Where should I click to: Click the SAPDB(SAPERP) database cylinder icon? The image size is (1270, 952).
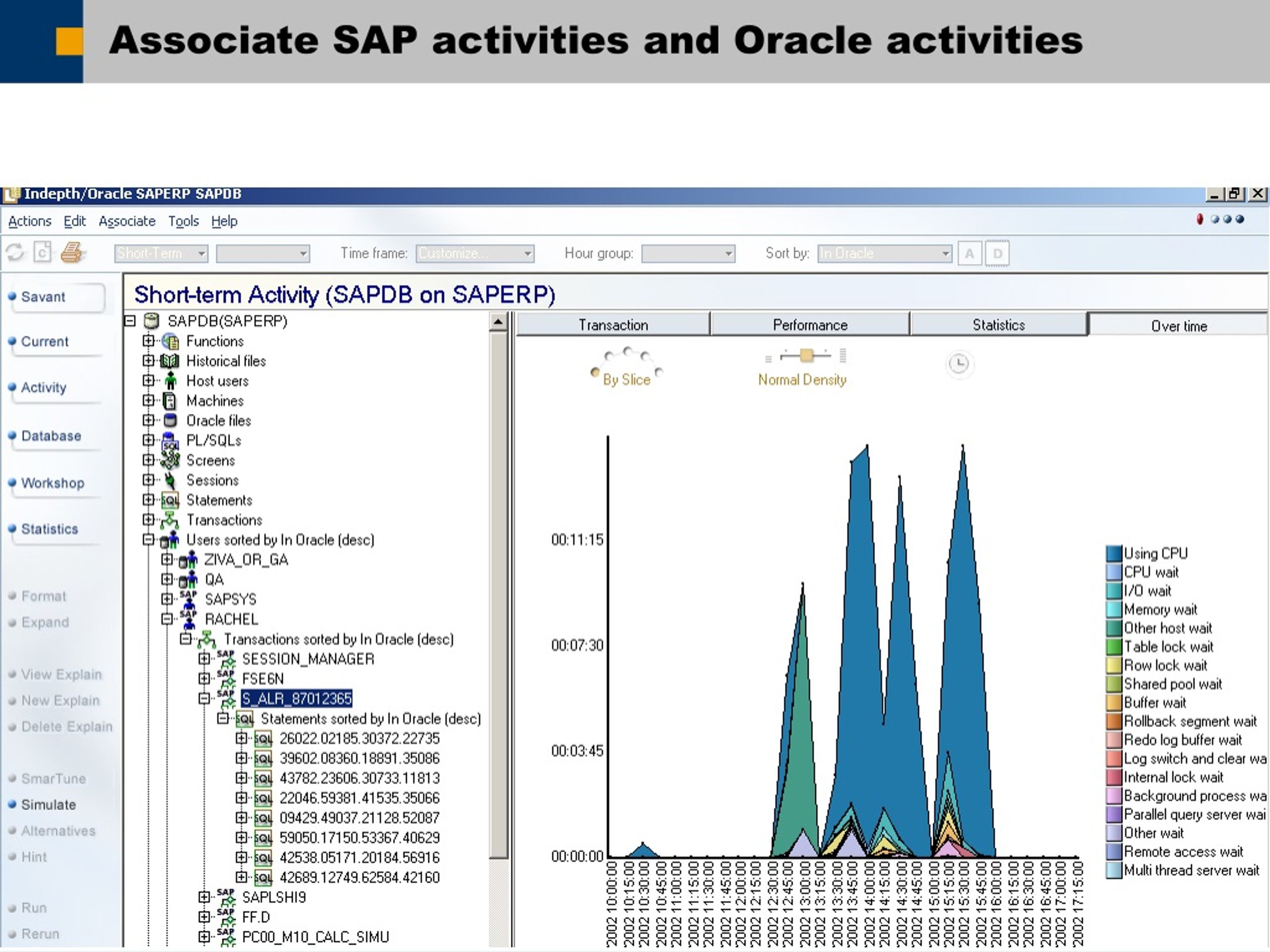pyautogui.click(x=151, y=321)
